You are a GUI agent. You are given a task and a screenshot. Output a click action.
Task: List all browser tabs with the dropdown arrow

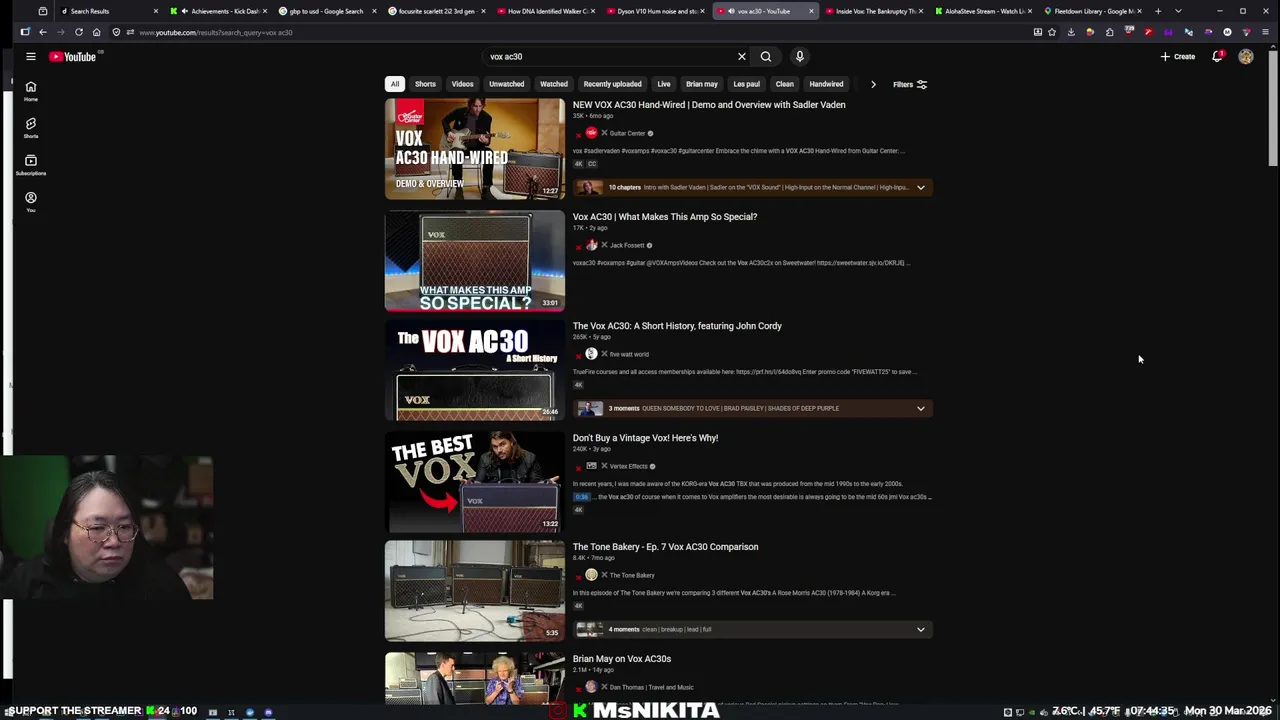click(x=1178, y=11)
